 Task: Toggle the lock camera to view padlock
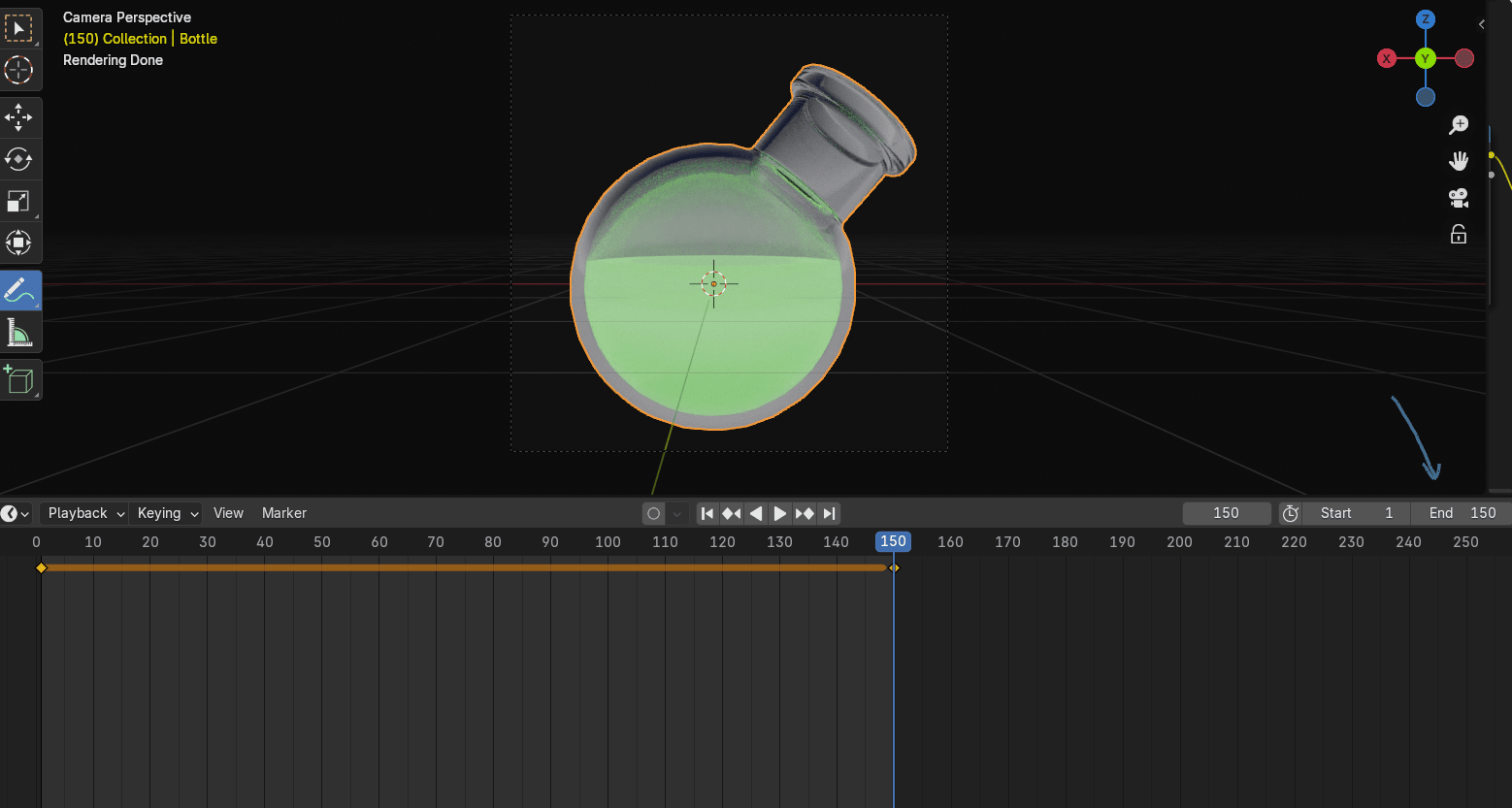click(1458, 235)
